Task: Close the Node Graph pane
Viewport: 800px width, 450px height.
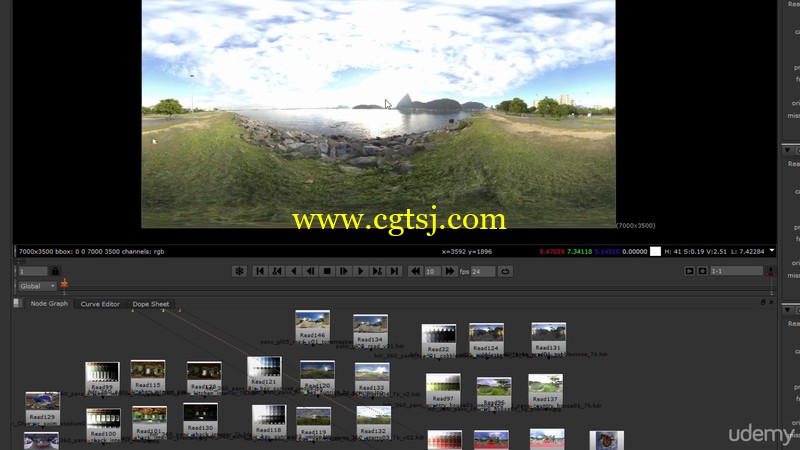Action: pyautogui.click(x=771, y=302)
